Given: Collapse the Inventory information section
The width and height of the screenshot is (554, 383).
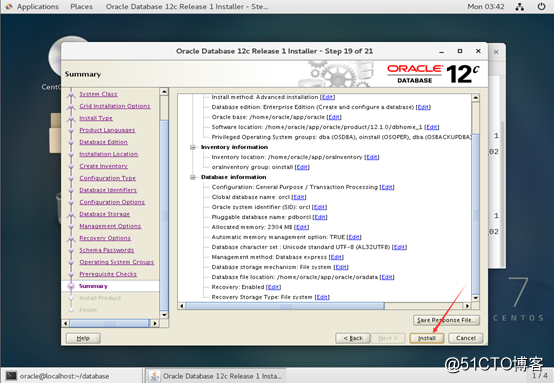Looking at the screenshot, I should (193, 147).
